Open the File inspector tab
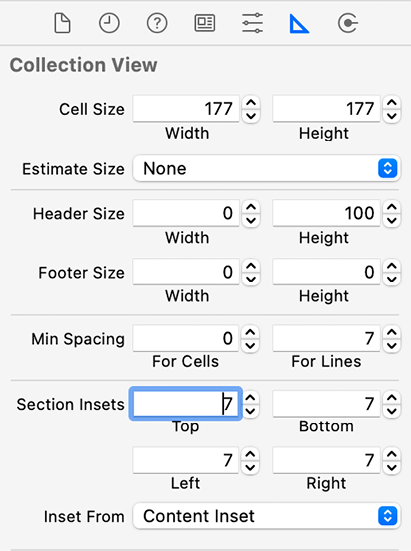411x551 pixels. pyautogui.click(x=63, y=23)
